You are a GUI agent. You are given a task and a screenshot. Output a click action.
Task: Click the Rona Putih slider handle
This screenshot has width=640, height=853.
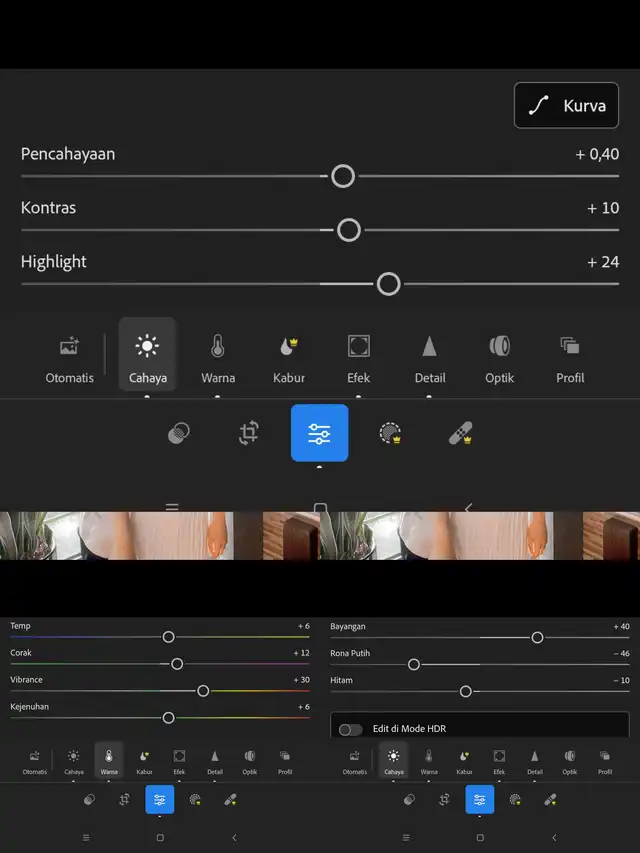point(414,664)
